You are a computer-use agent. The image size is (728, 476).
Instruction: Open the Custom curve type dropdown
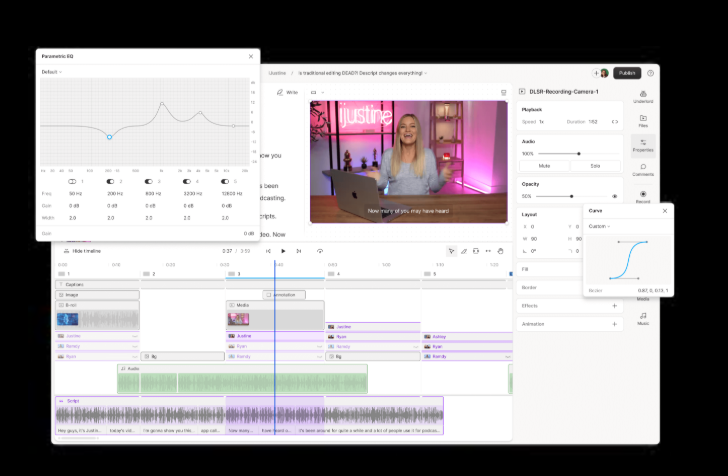tap(599, 226)
